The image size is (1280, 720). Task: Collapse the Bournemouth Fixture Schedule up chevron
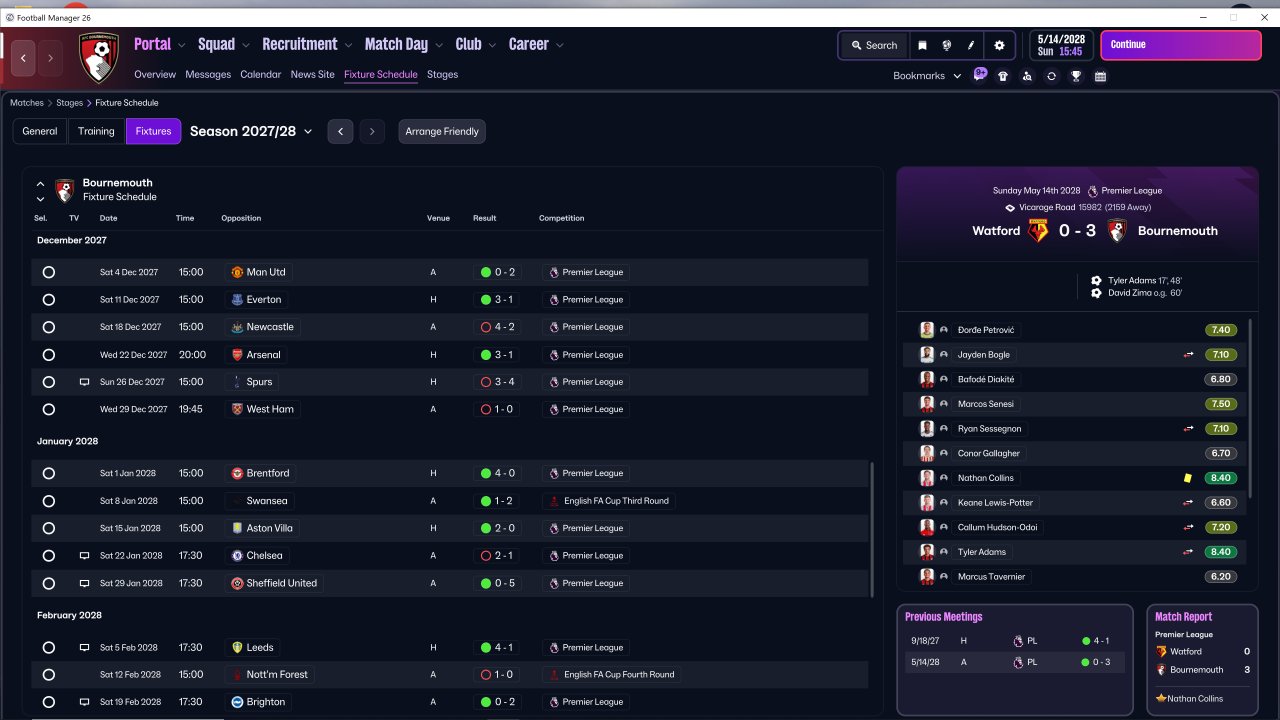point(40,184)
